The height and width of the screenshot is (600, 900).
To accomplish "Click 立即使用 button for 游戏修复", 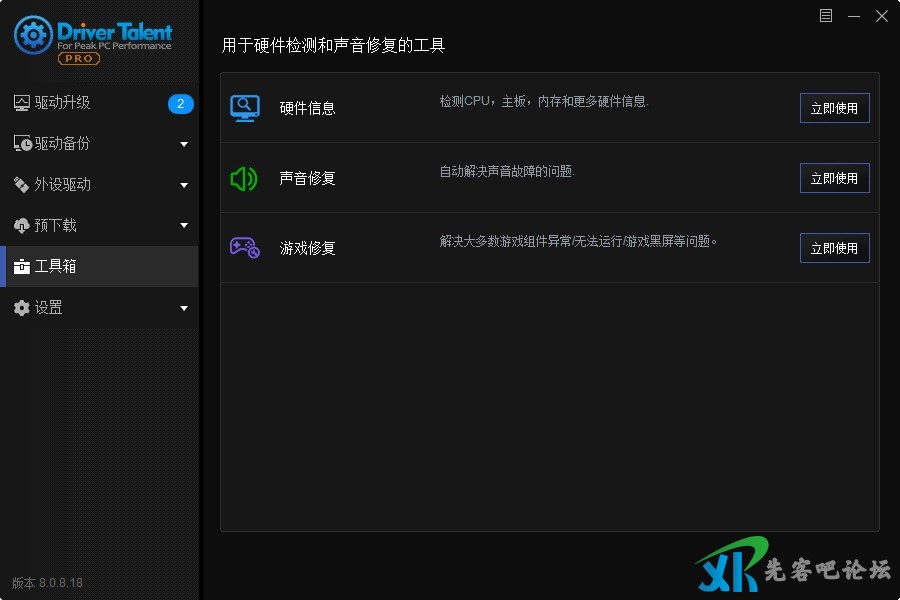I will (x=834, y=248).
